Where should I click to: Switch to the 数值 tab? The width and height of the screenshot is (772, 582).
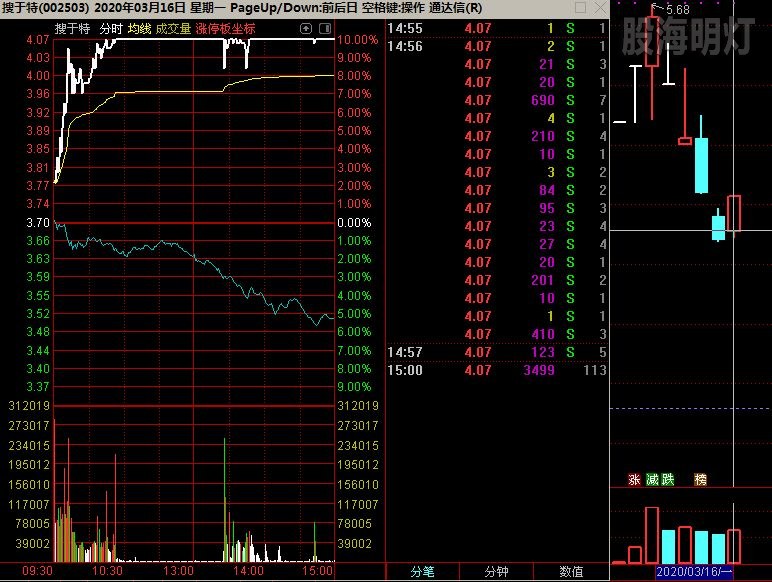coord(571,572)
